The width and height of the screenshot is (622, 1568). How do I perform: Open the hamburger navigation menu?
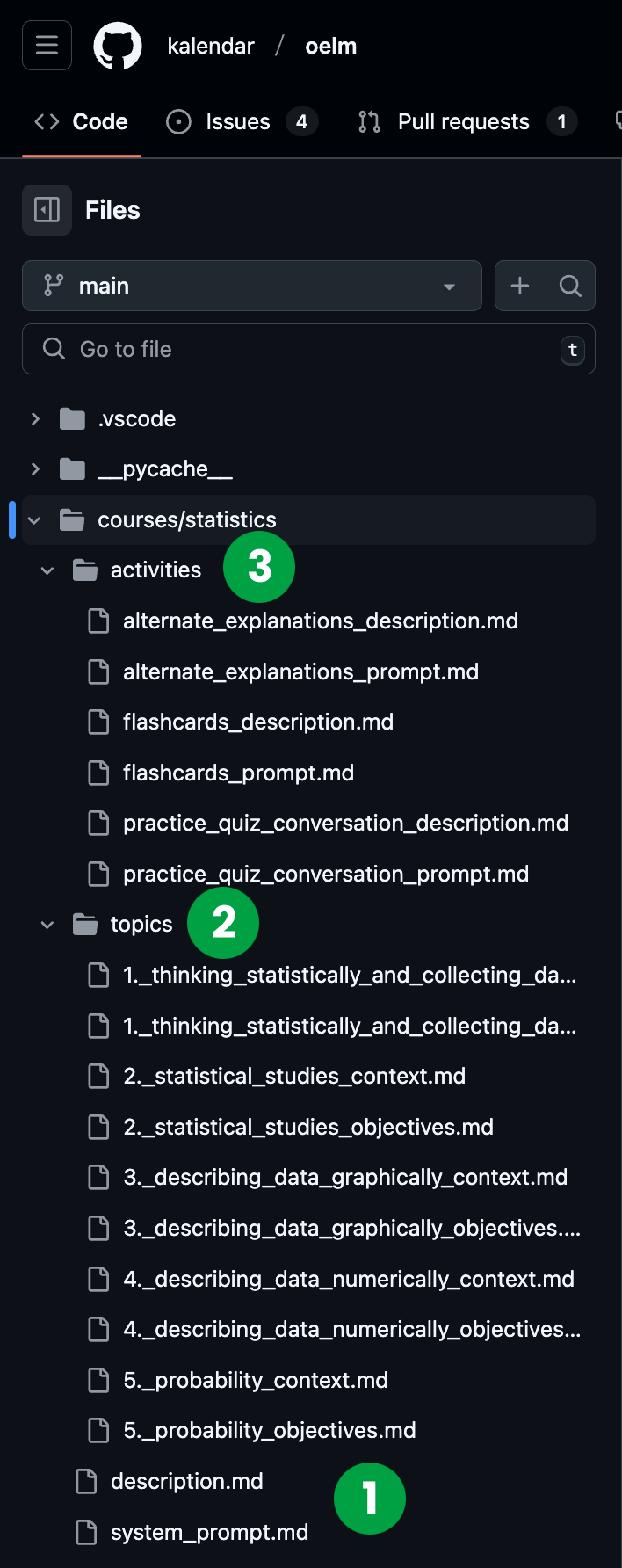[47, 45]
